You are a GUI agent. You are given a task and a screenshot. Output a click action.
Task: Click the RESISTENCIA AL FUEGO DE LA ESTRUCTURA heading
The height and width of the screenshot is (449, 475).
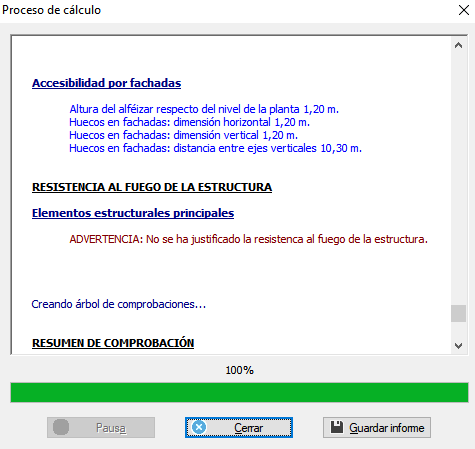click(152, 187)
